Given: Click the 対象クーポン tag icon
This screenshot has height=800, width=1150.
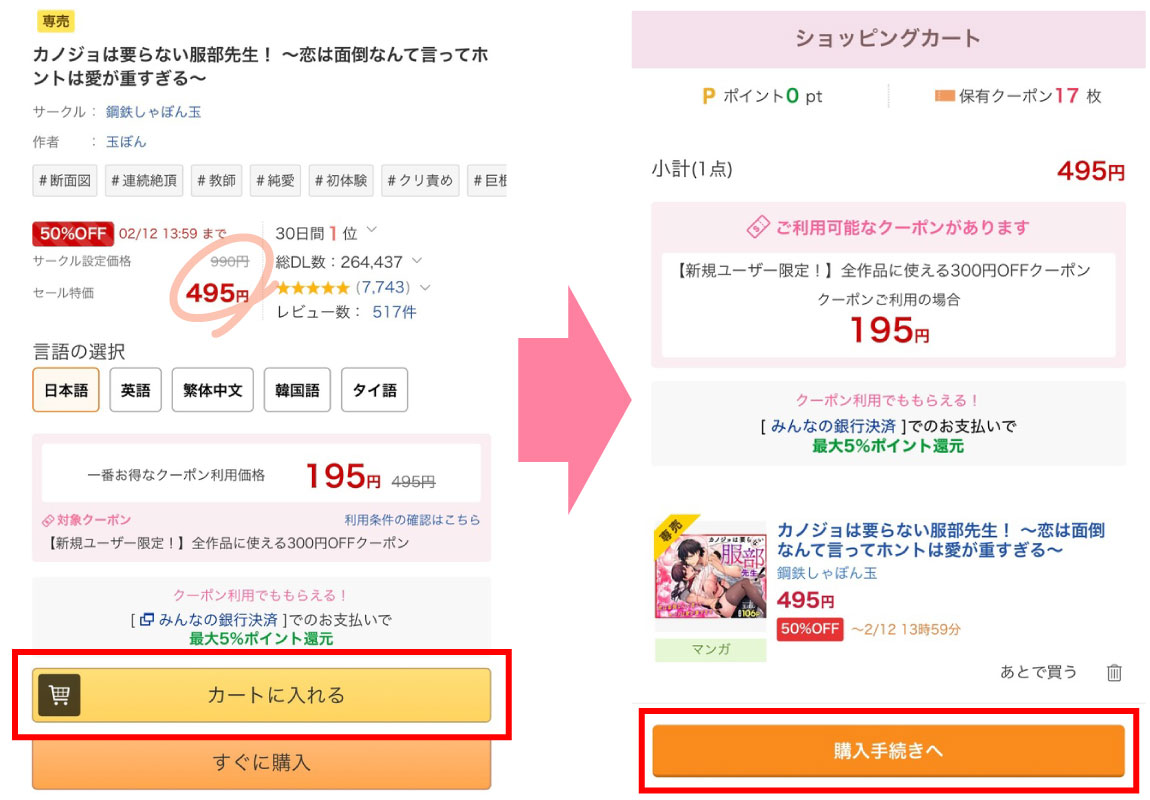Looking at the screenshot, I should [x=47, y=520].
